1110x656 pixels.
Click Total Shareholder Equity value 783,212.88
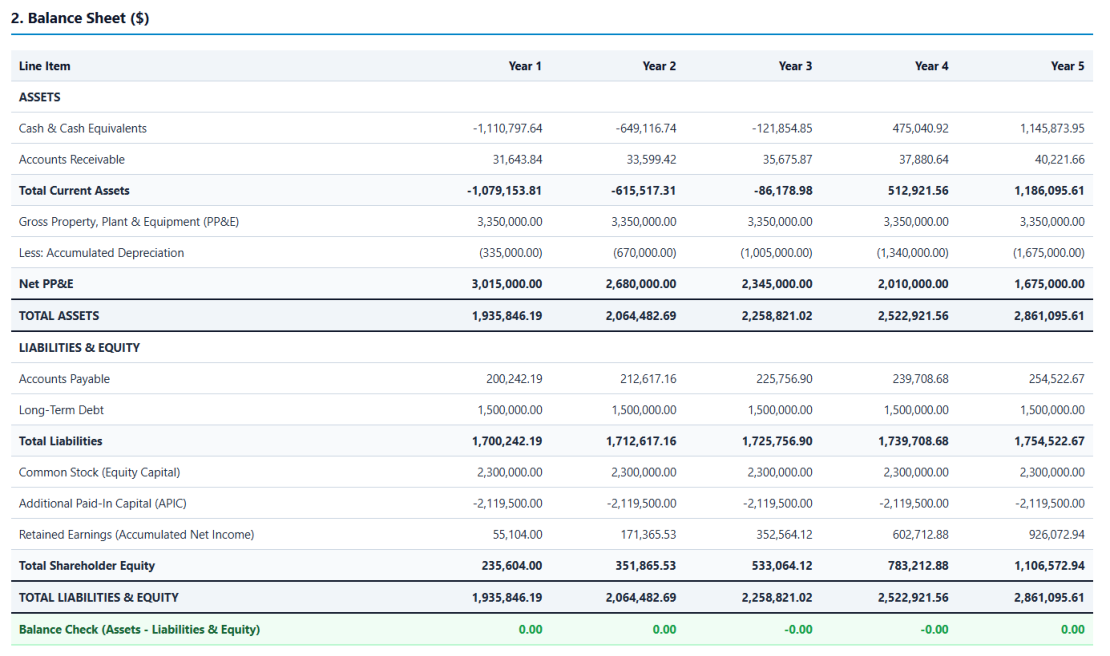point(918,565)
